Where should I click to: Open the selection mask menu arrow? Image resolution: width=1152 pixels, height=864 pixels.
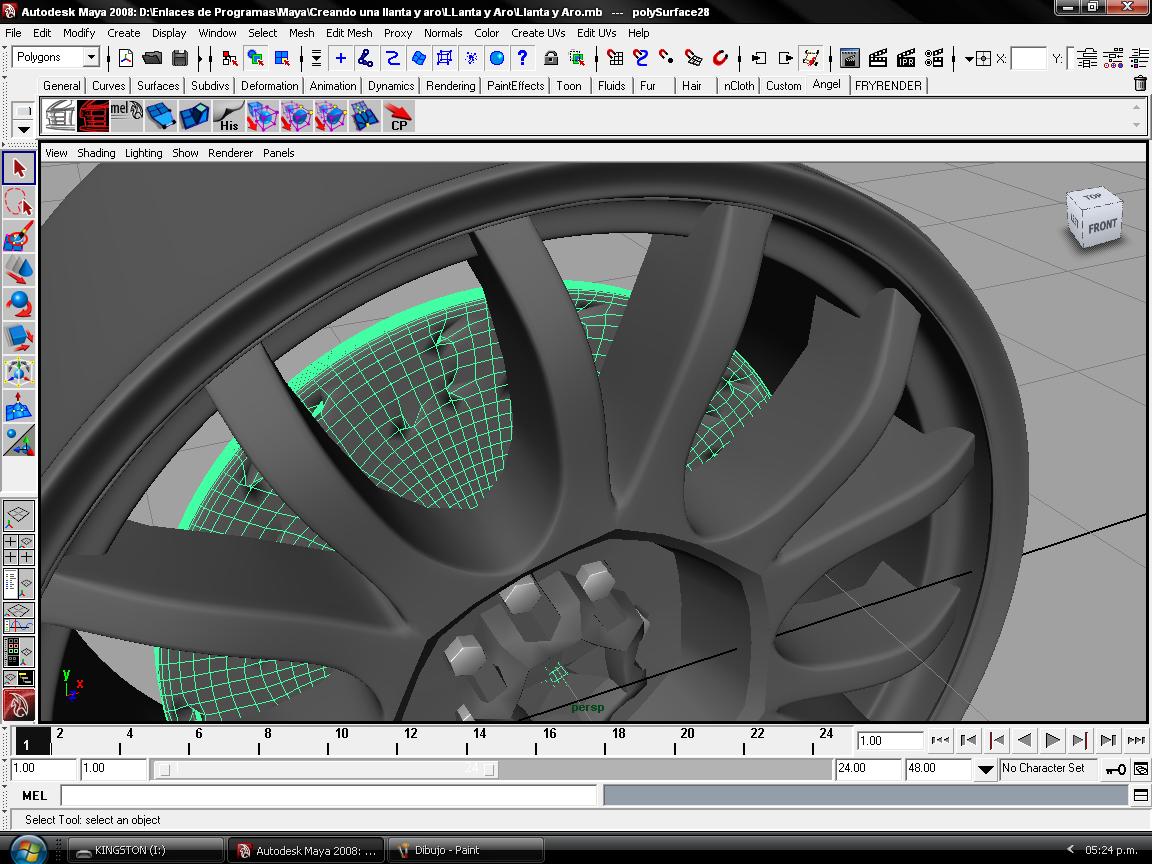tap(316, 58)
